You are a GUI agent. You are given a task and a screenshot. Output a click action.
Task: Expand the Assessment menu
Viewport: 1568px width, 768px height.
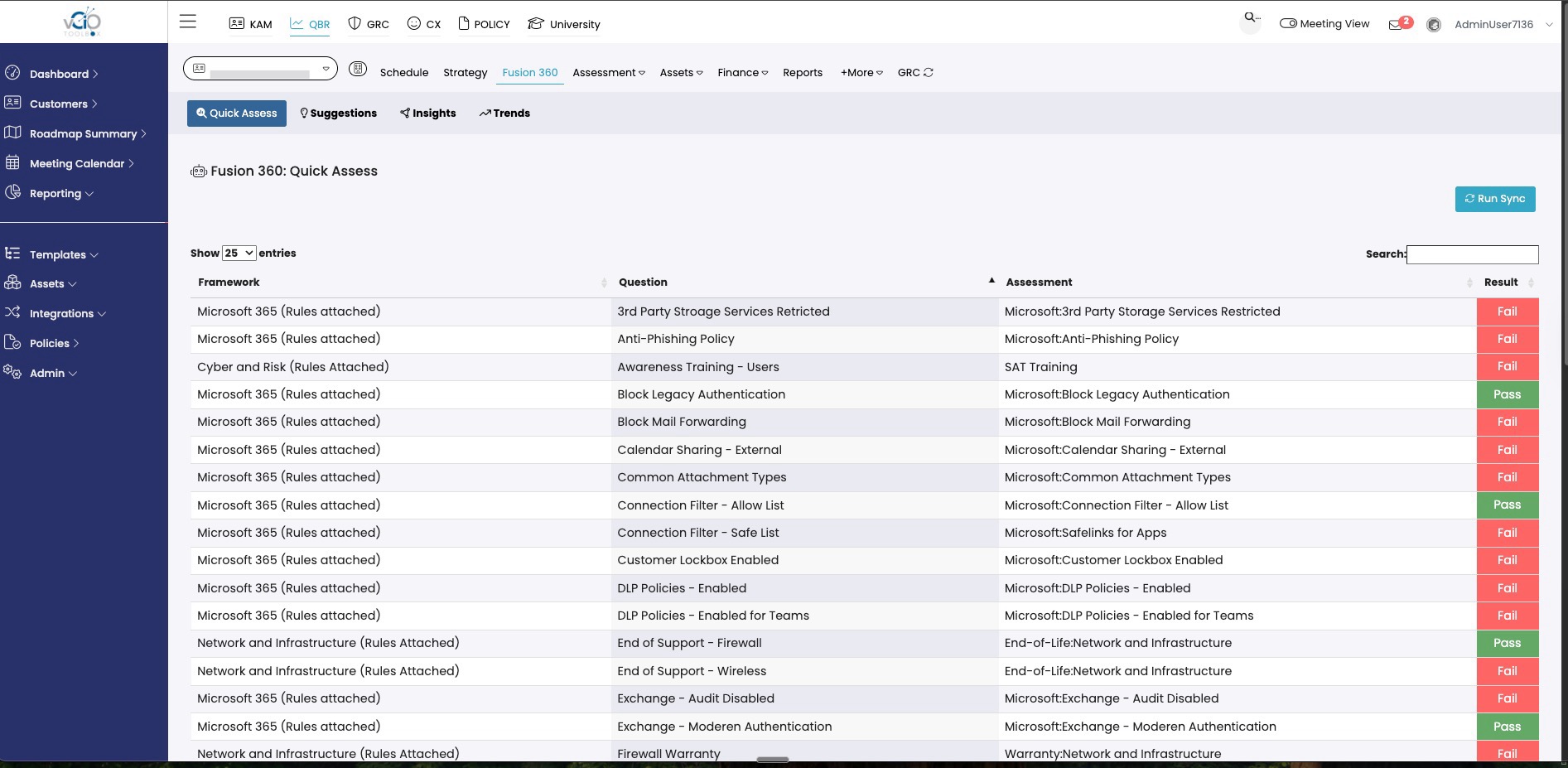(609, 72)
